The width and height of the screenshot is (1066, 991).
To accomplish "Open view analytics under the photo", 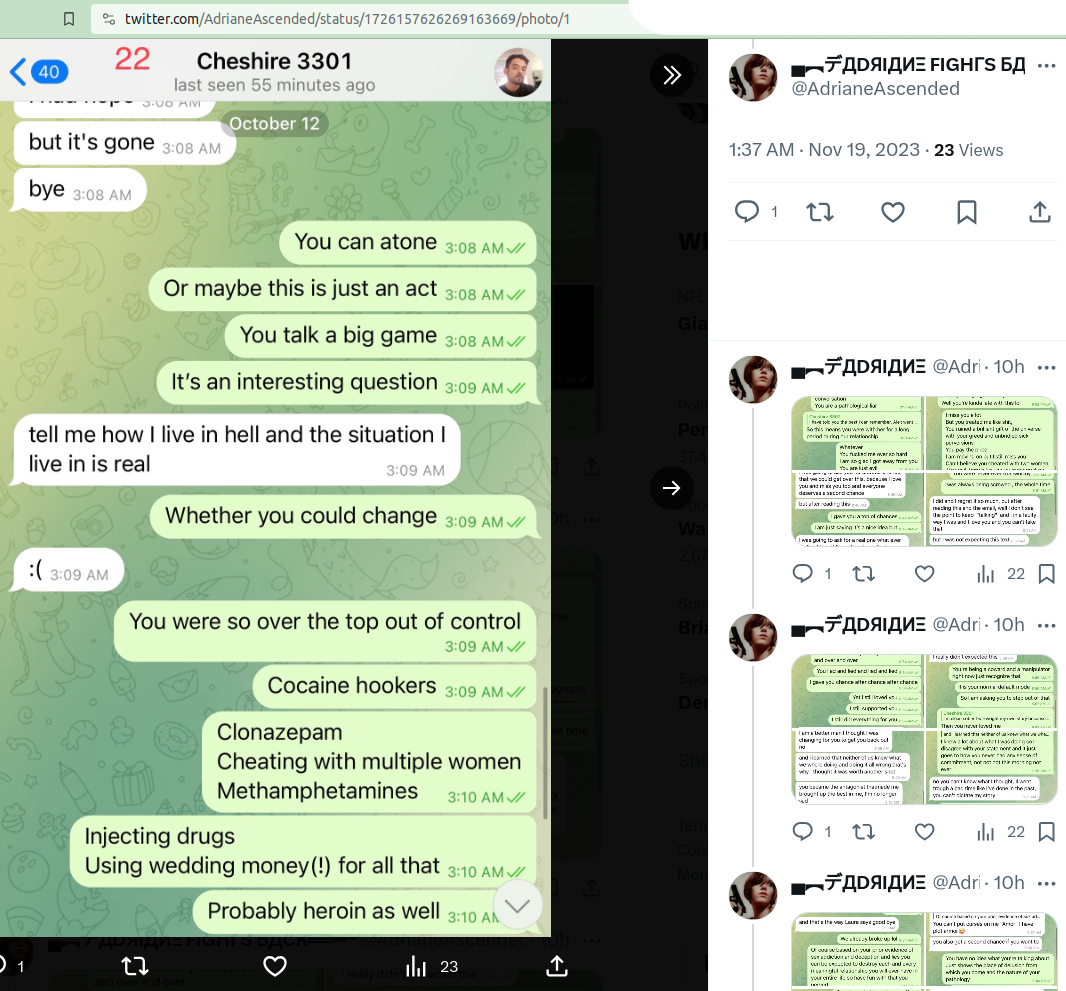I will (432, 966).
